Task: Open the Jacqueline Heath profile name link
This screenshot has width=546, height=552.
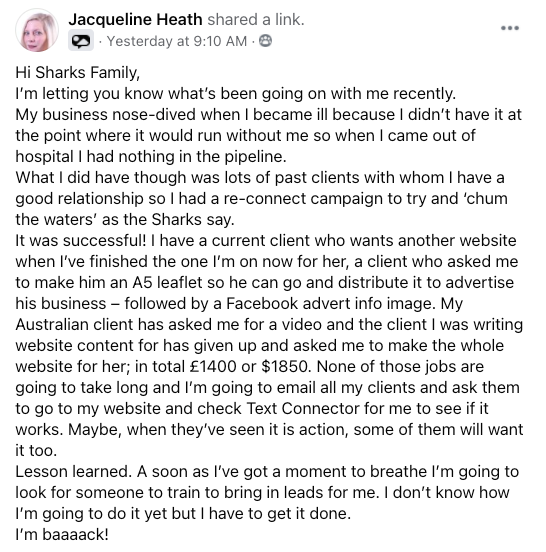Action: 135,20
